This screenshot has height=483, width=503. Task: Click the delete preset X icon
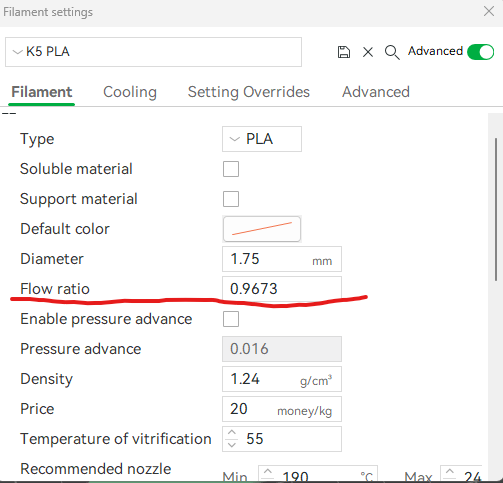[368, 52]
